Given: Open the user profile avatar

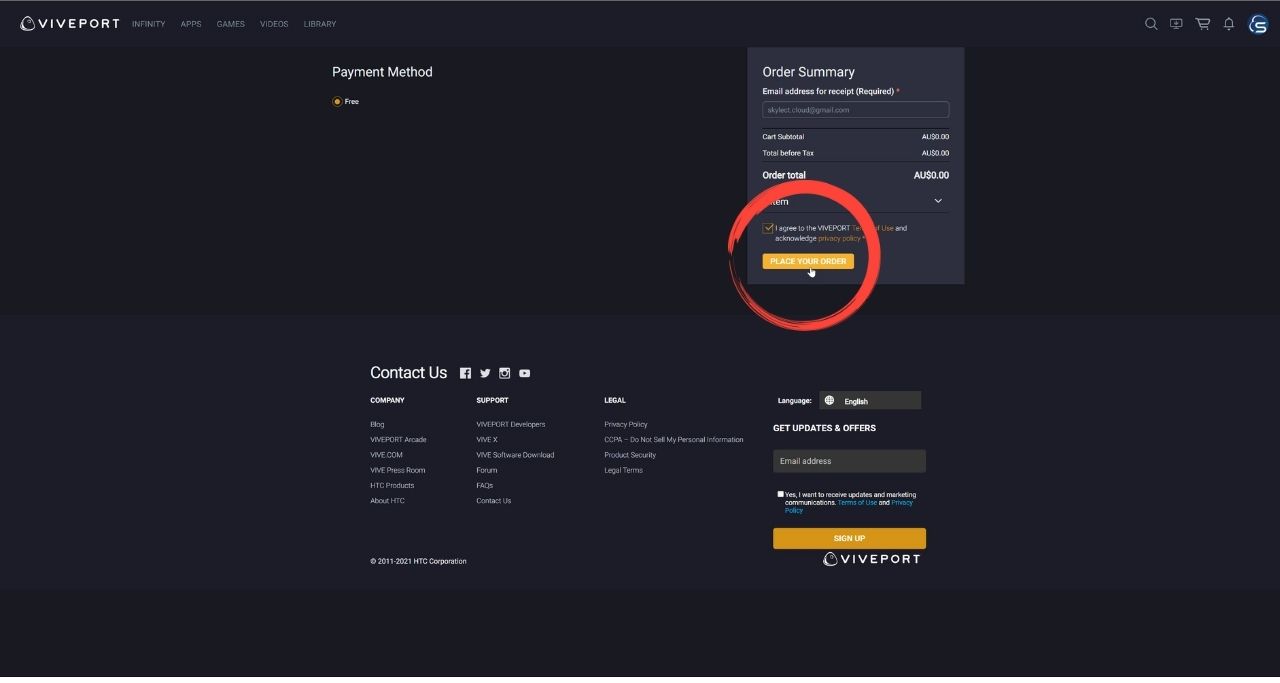Looking at the screenshot, I should click(1258, 24).
